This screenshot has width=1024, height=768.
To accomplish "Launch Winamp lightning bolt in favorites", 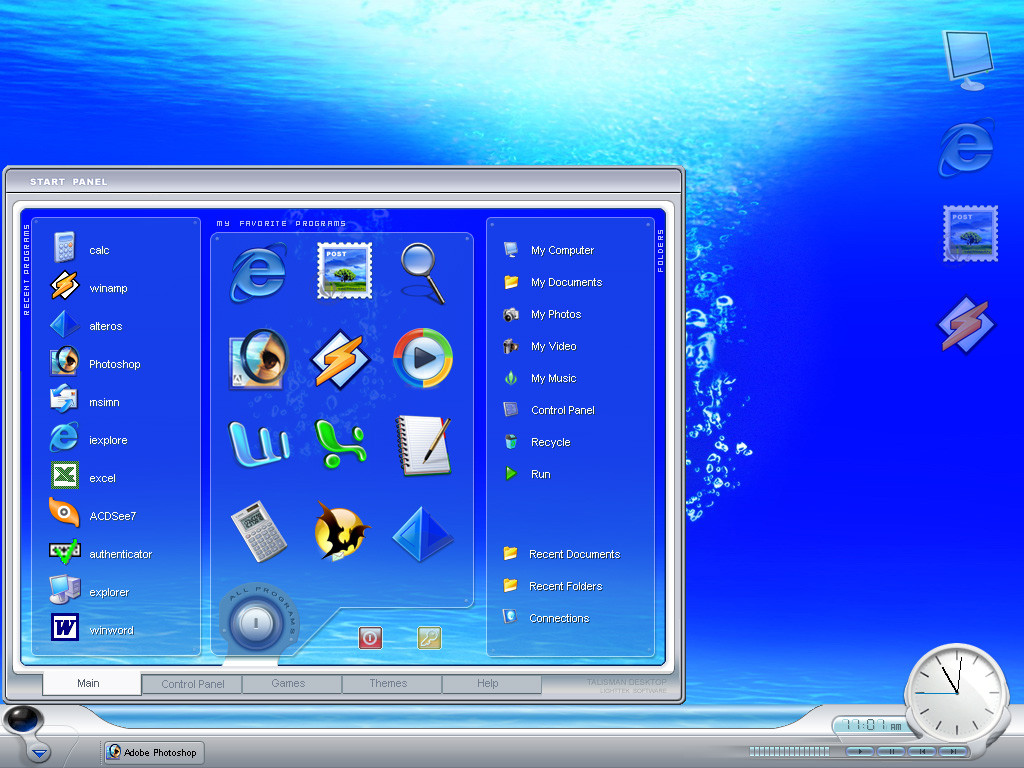I will tap(340, 359).
